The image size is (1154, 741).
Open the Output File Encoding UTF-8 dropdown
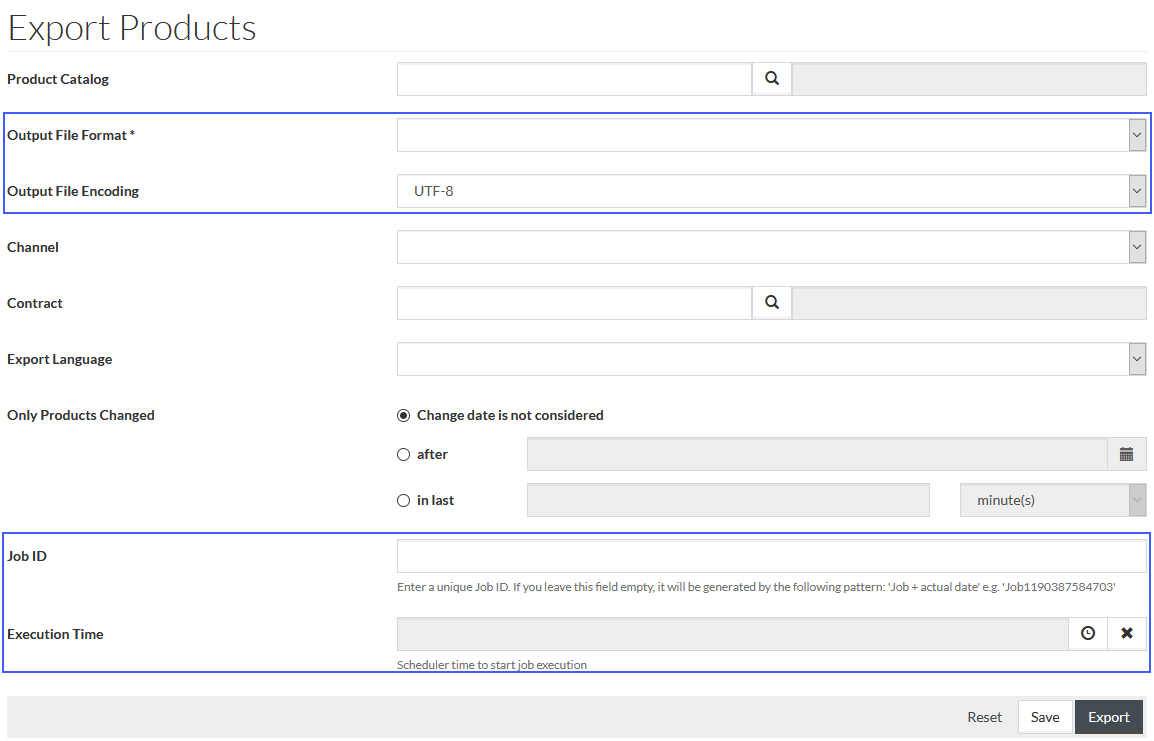(x=771, y=191)
